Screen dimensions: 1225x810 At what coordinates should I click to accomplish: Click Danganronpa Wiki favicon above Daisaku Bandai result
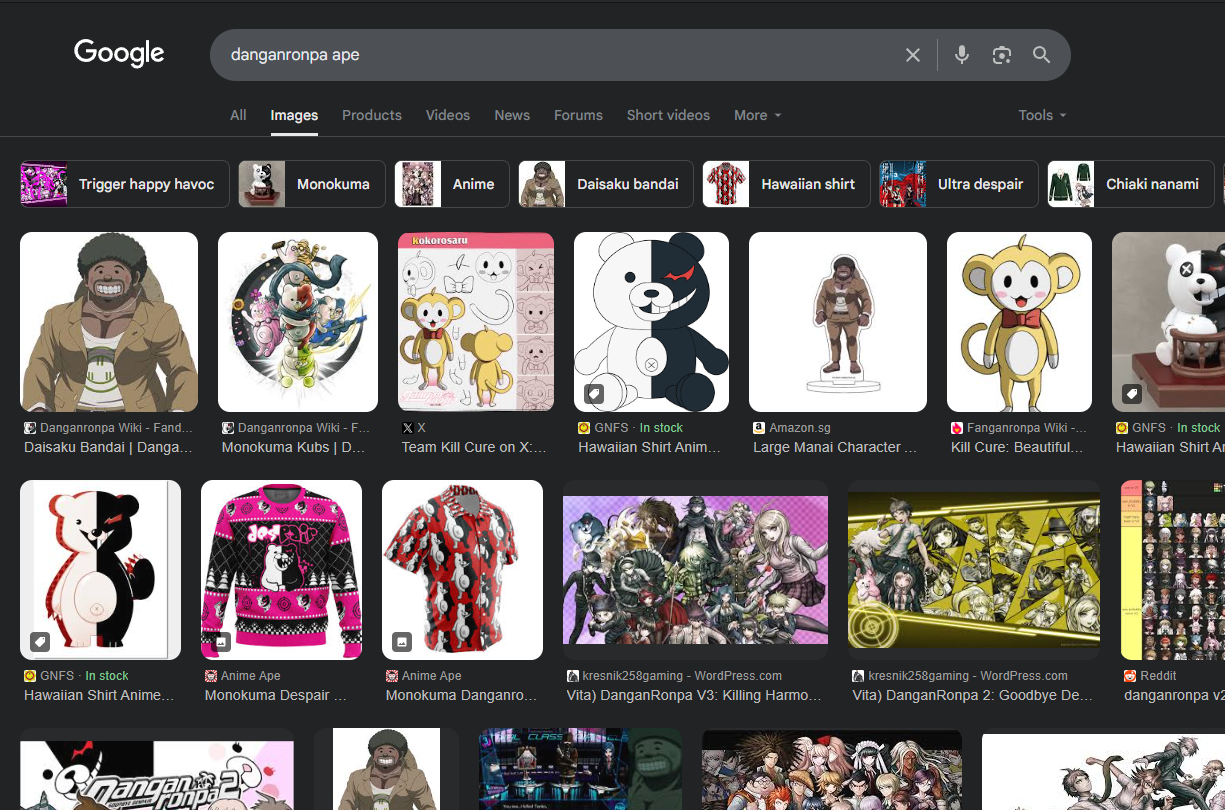tap(30, 427)
